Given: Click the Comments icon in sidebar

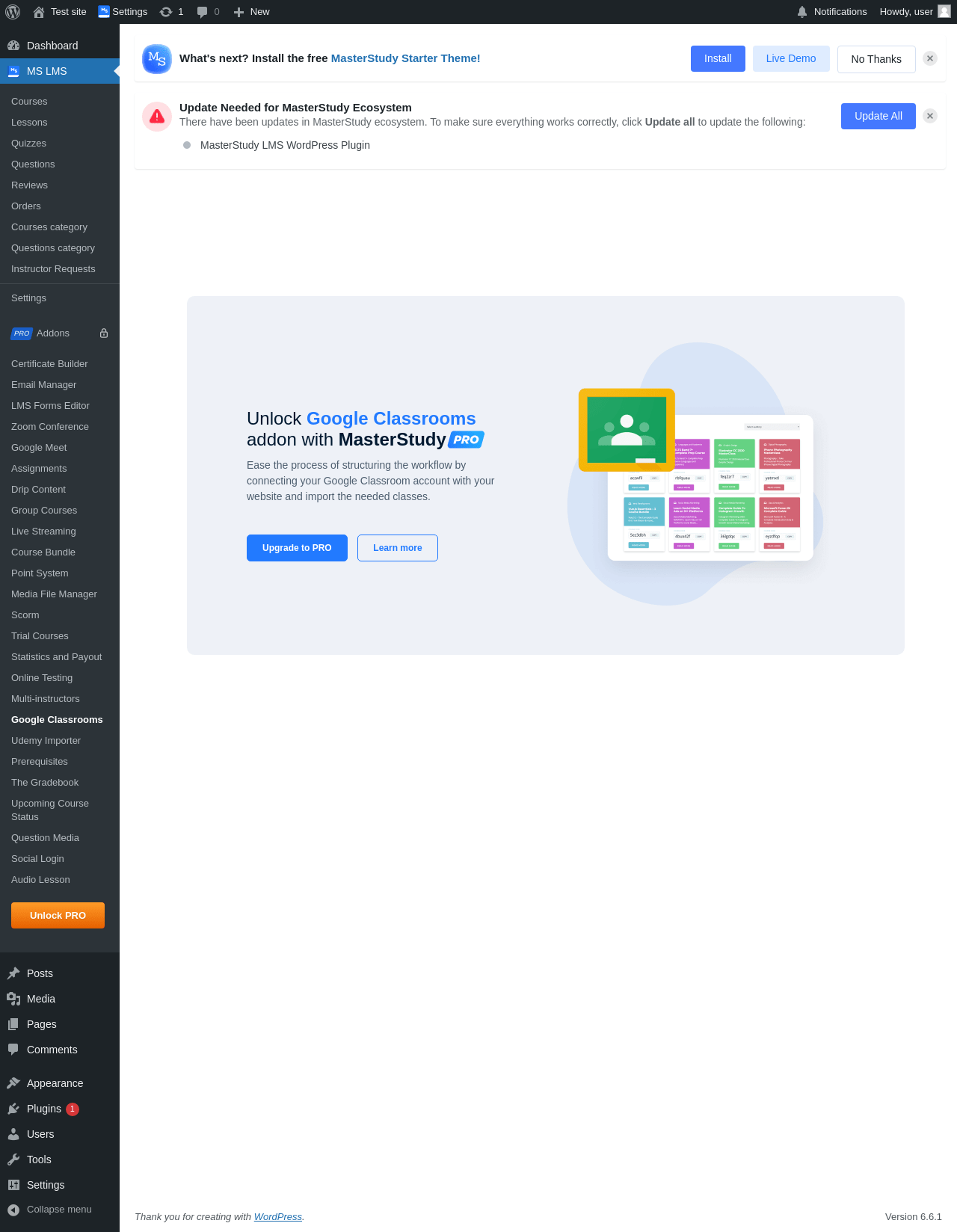Looking at the screenshot, I should point(13,1050).
